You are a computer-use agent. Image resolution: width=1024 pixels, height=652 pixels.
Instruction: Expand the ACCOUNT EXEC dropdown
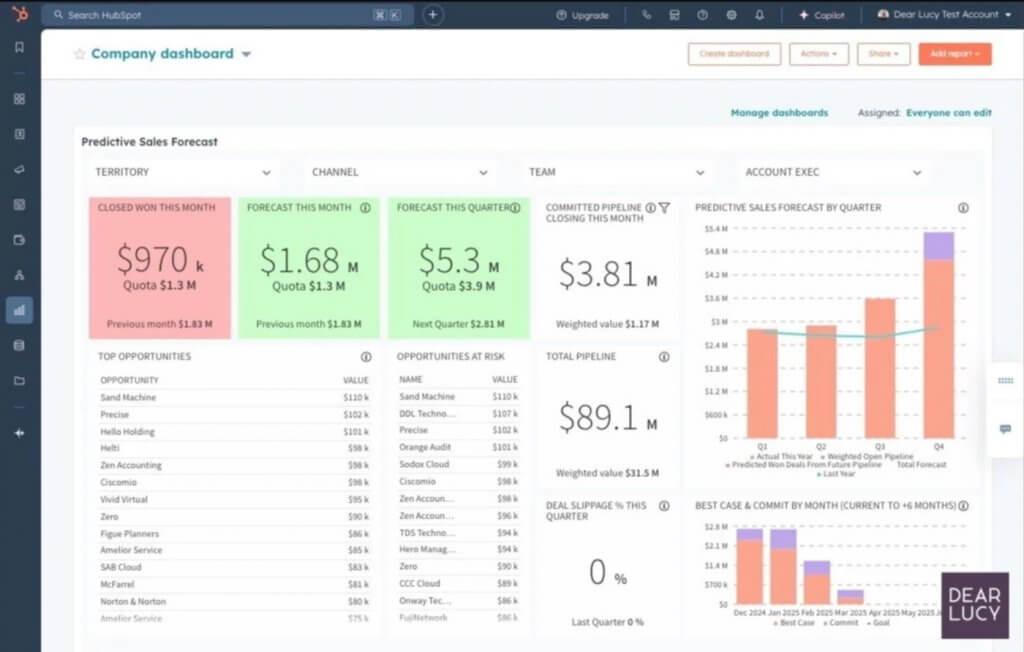pos(833,171)
